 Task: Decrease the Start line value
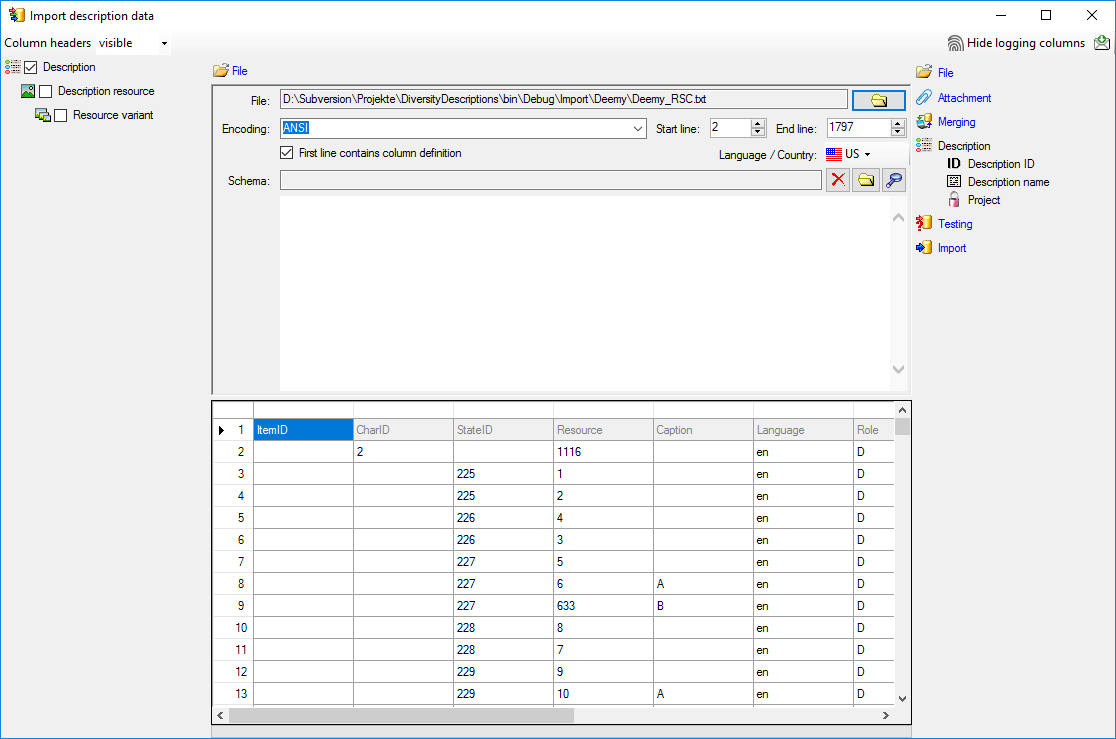click(758, 132)
